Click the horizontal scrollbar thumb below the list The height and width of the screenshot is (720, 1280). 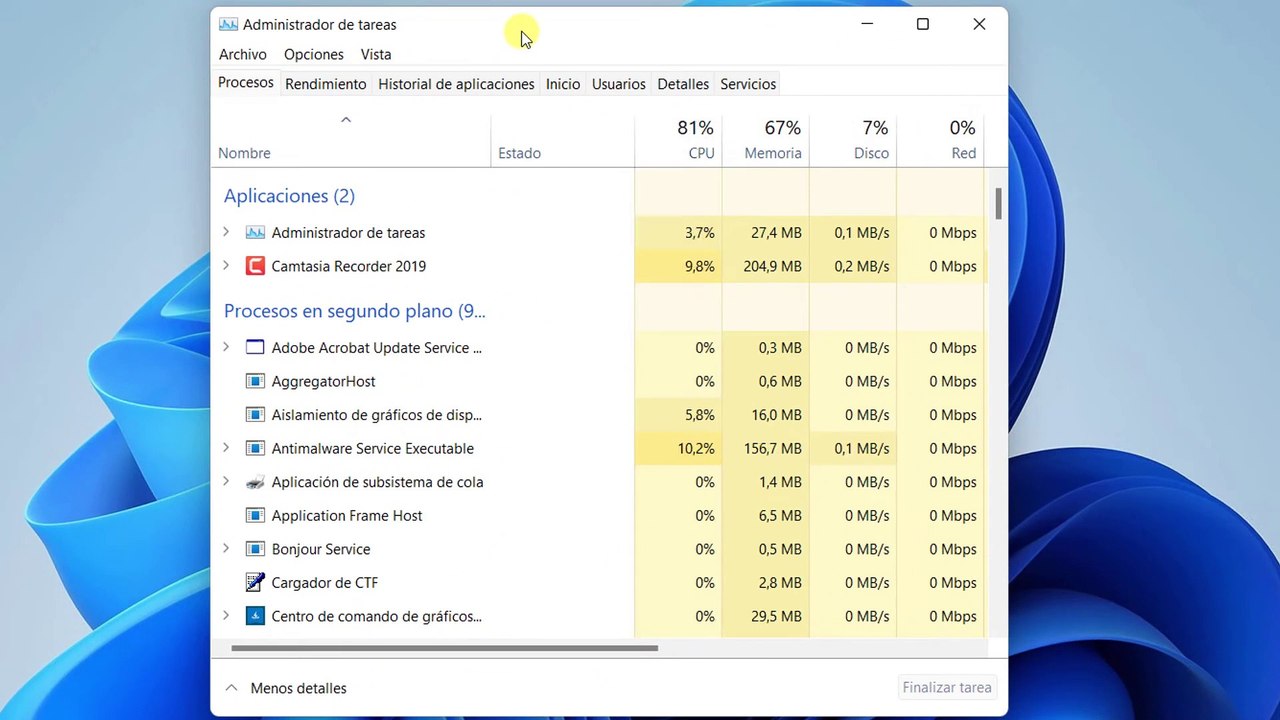[444, 648]
